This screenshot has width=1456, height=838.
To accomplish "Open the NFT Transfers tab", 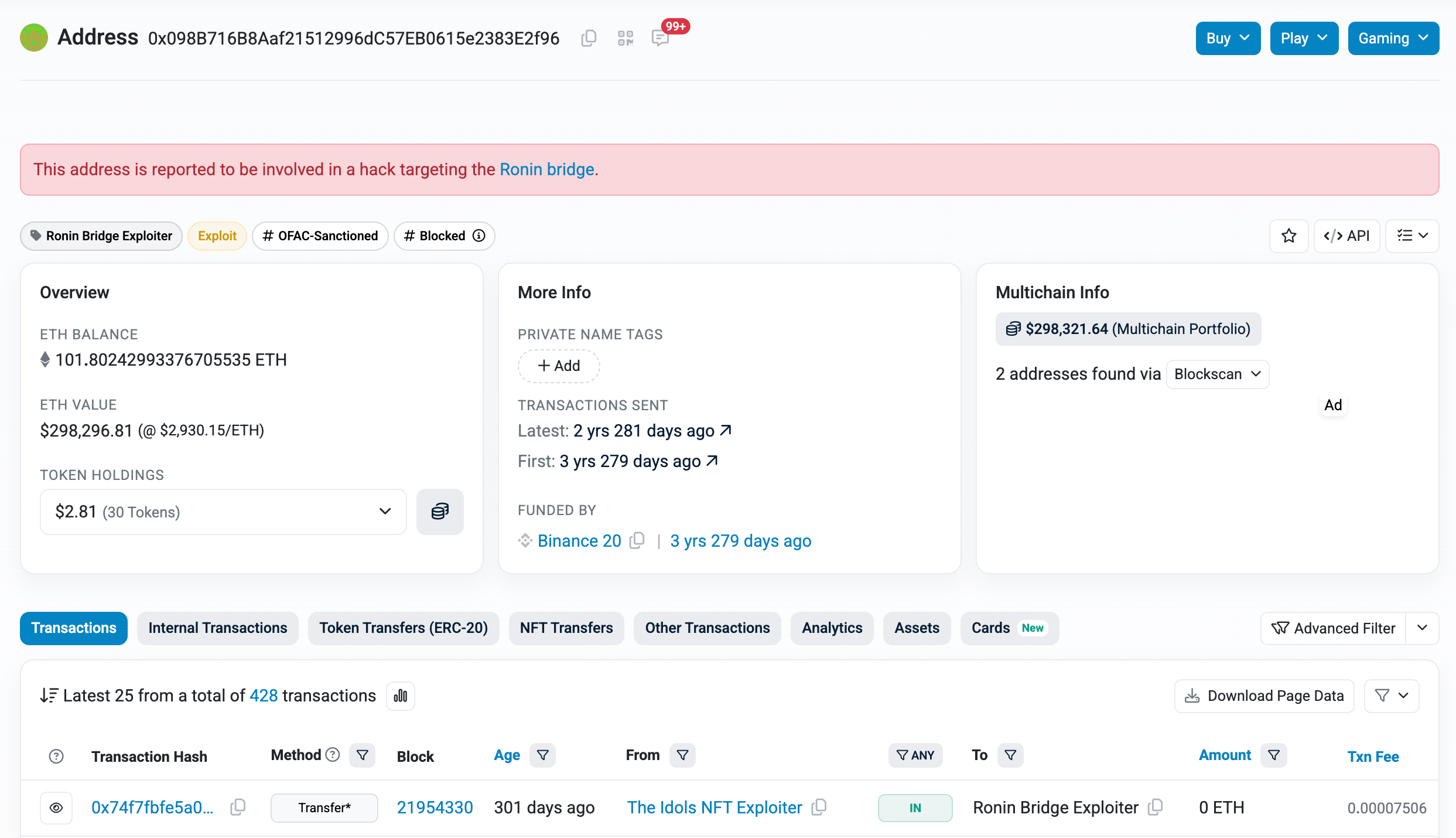I will coord(566,628).
